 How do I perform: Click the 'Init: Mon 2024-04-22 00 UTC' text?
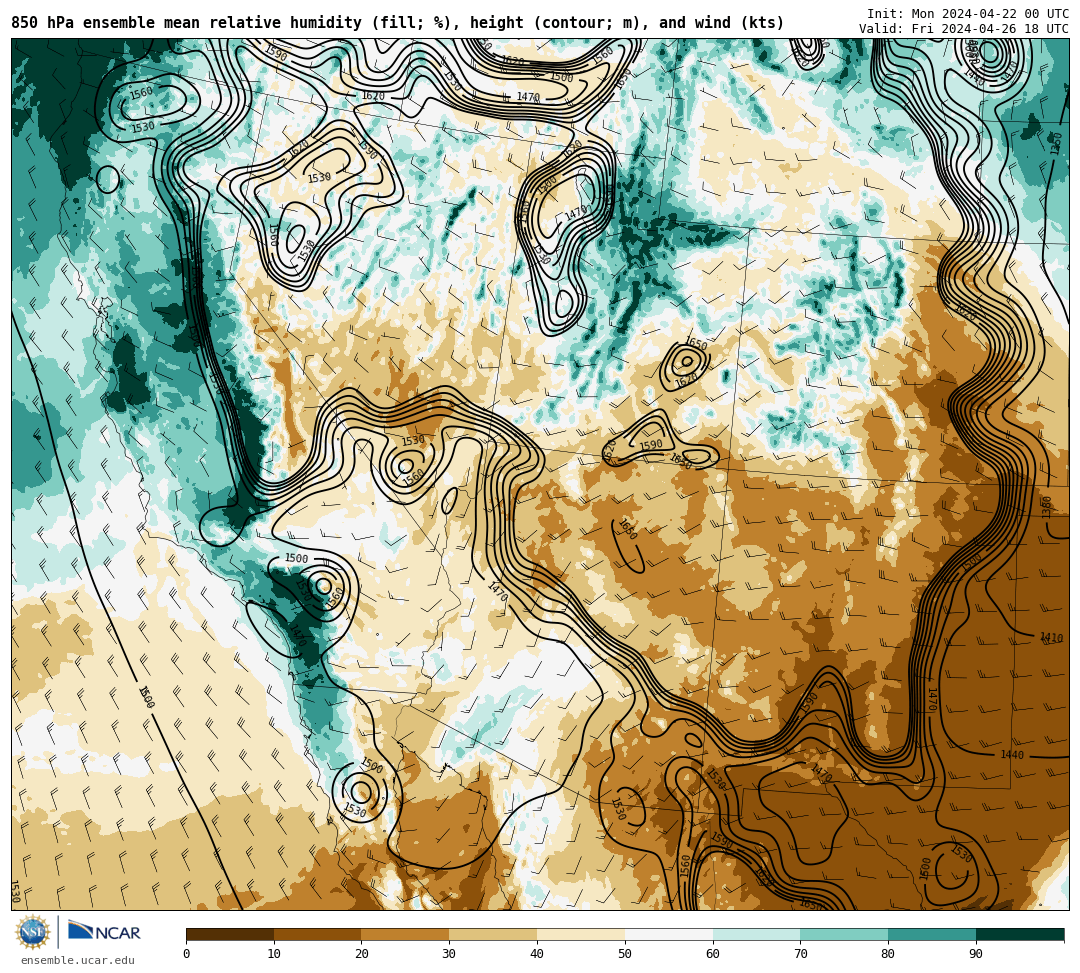(x=968, y=14)
